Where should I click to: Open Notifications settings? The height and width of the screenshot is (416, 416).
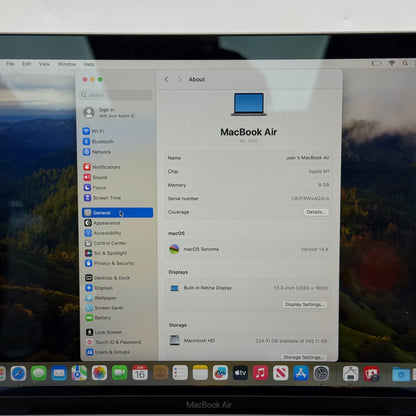pos(102,167)
